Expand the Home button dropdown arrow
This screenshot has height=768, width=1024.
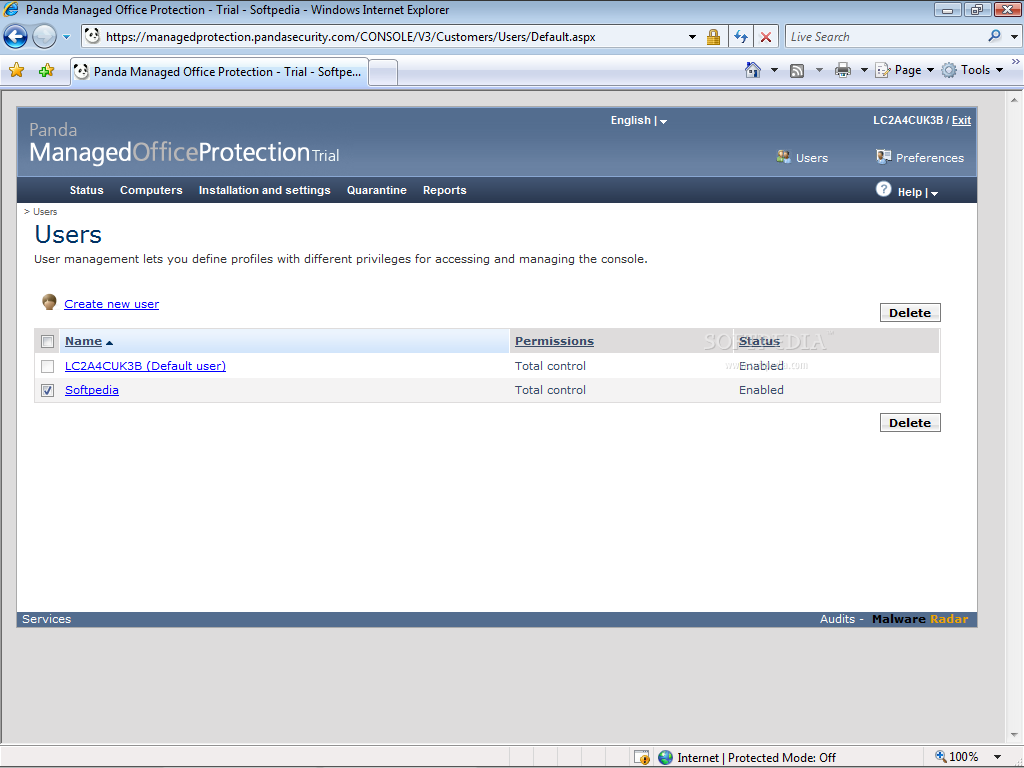[x=775, y=71]
